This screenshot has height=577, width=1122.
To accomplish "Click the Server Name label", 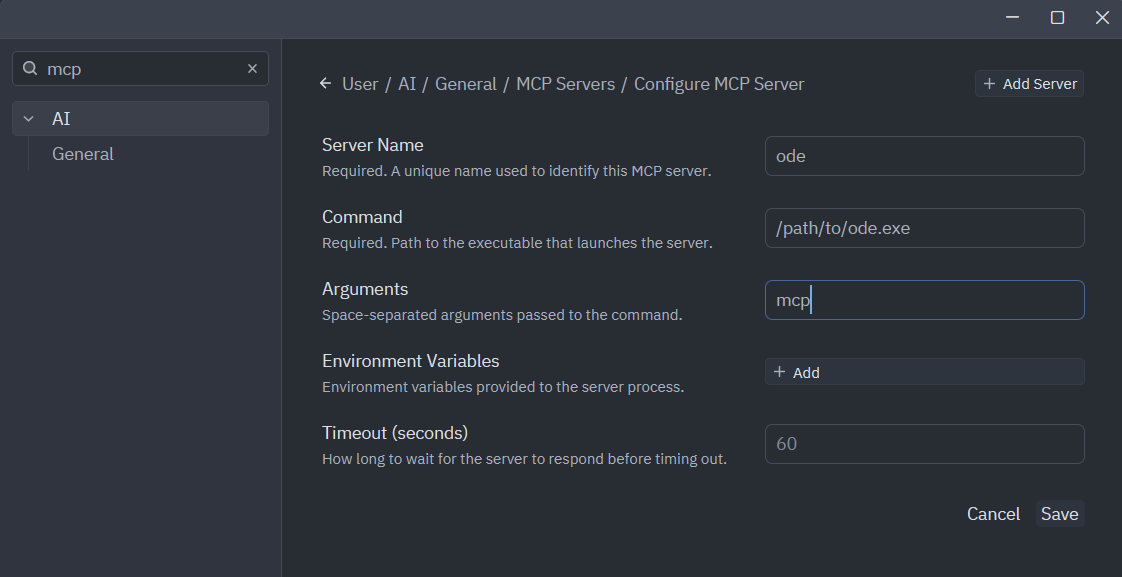I will click(373, 145).
